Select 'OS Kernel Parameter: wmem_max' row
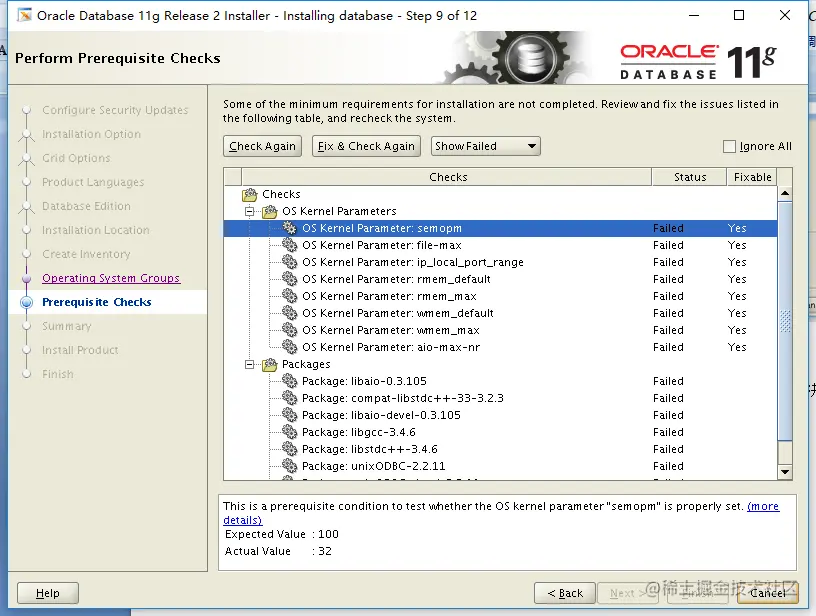 point(500,330)
